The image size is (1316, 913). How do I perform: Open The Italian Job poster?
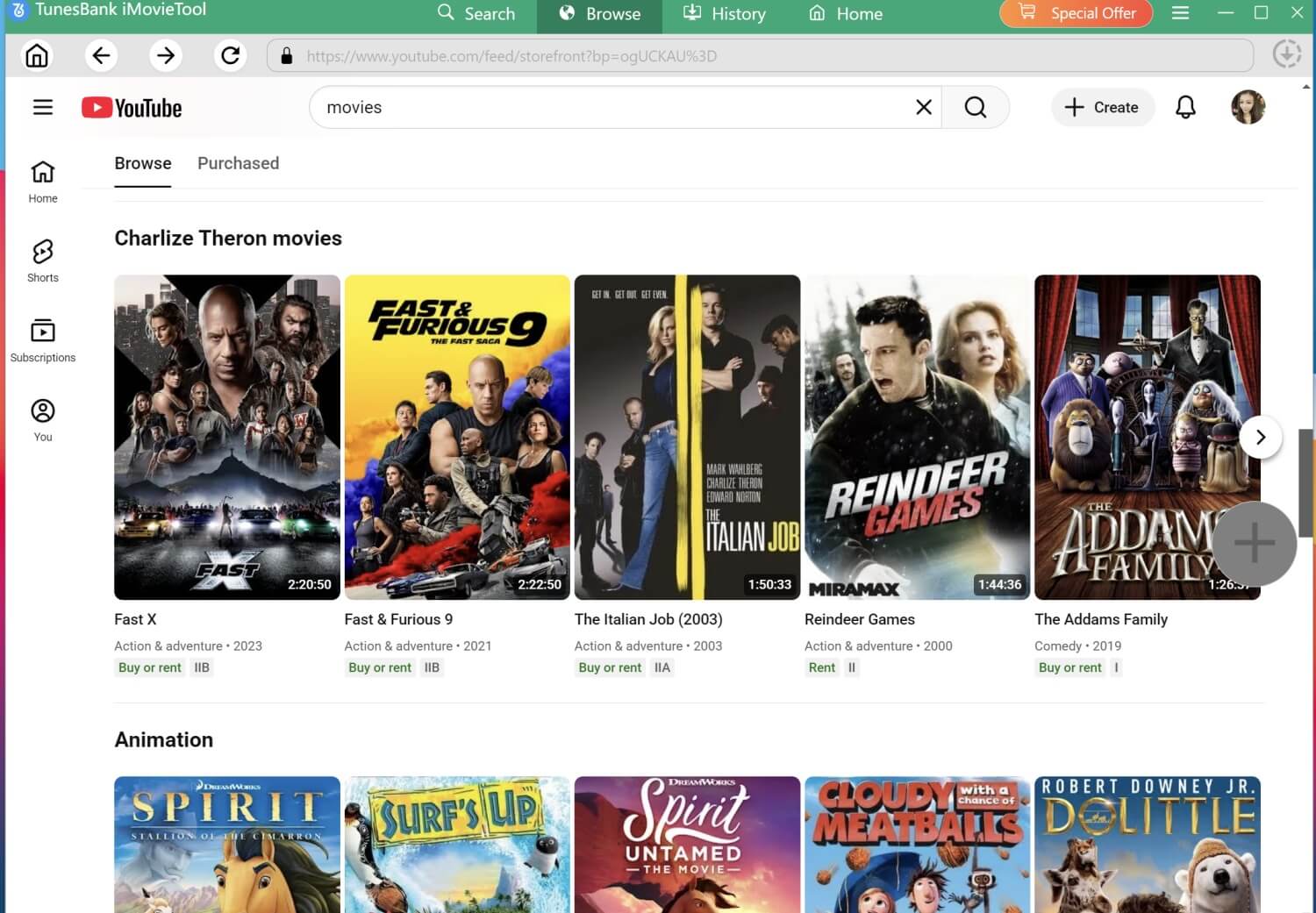click(687, 437)
